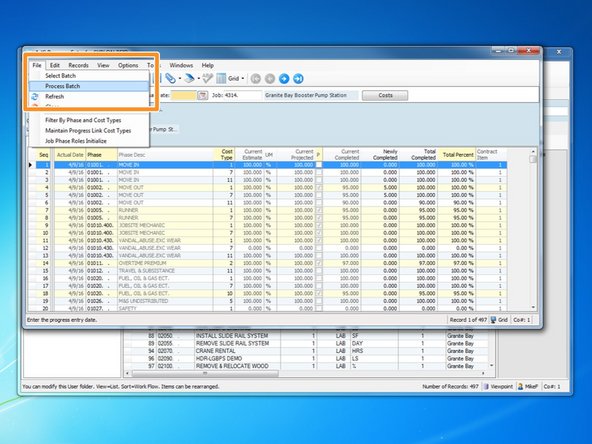Close the back Viewpoint window with its X
592x444 pixels.
click(559, 52)
